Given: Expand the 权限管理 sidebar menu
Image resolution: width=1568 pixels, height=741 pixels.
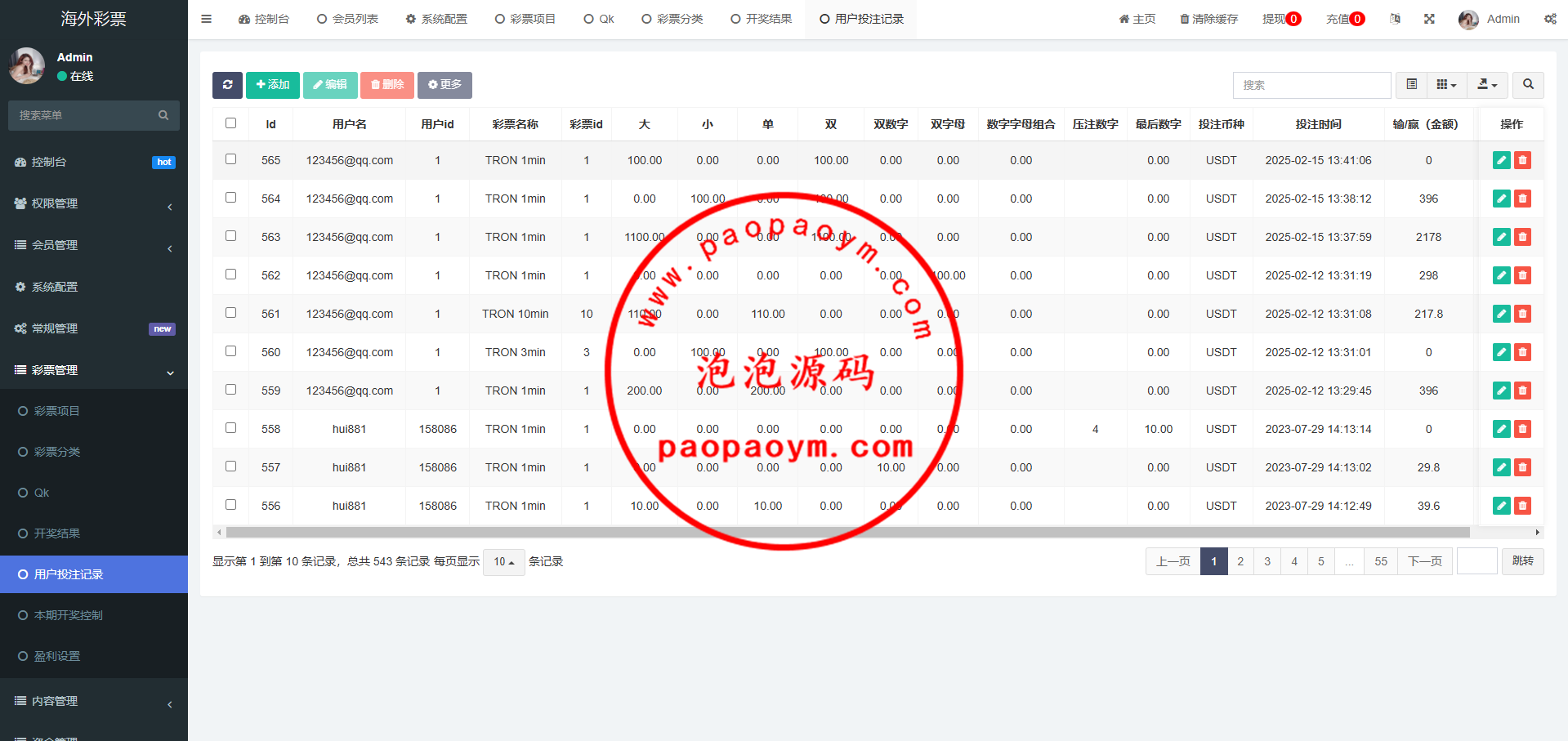Looking at the screenshot, I should click(x=94, y=204).
